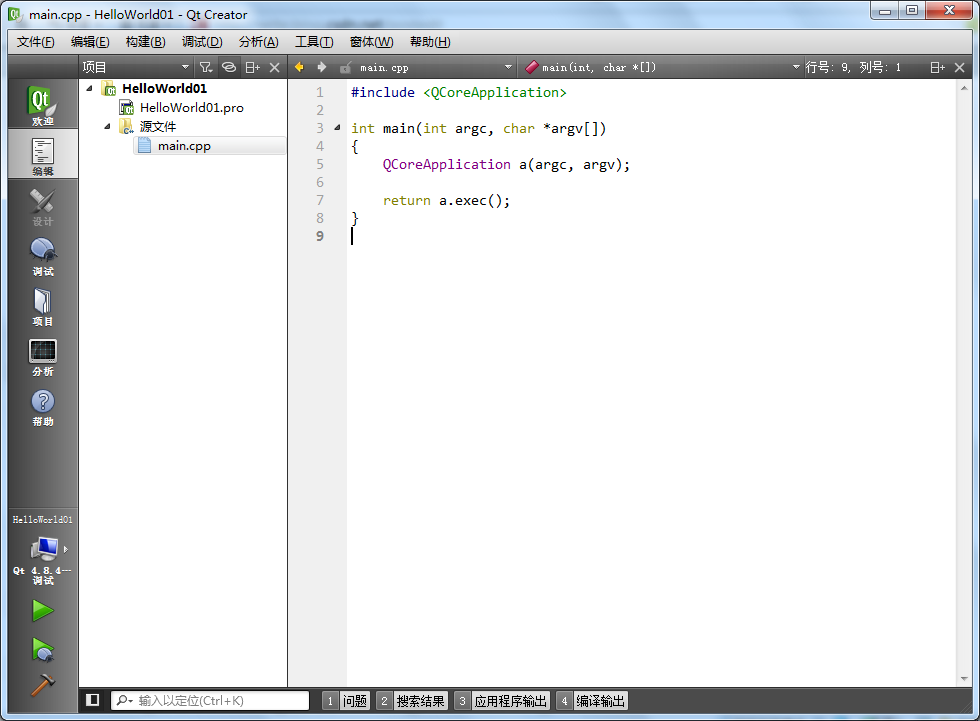Select main.cpp in the project tree
The height and width of the screenshot is (721, 980).
184,146
